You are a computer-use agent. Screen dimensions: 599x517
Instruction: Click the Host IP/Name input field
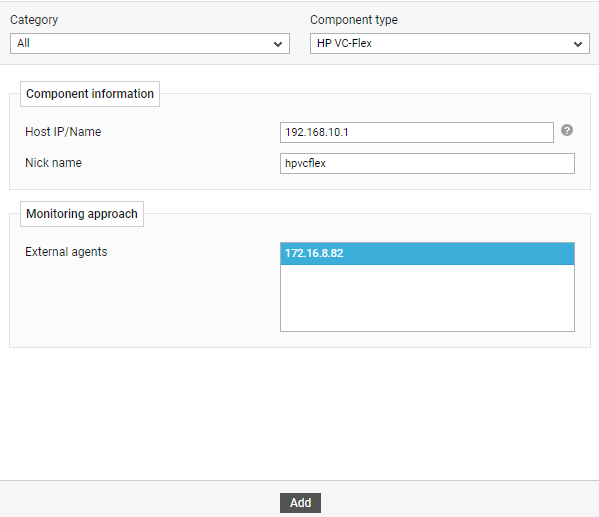(x=417, y=133)
